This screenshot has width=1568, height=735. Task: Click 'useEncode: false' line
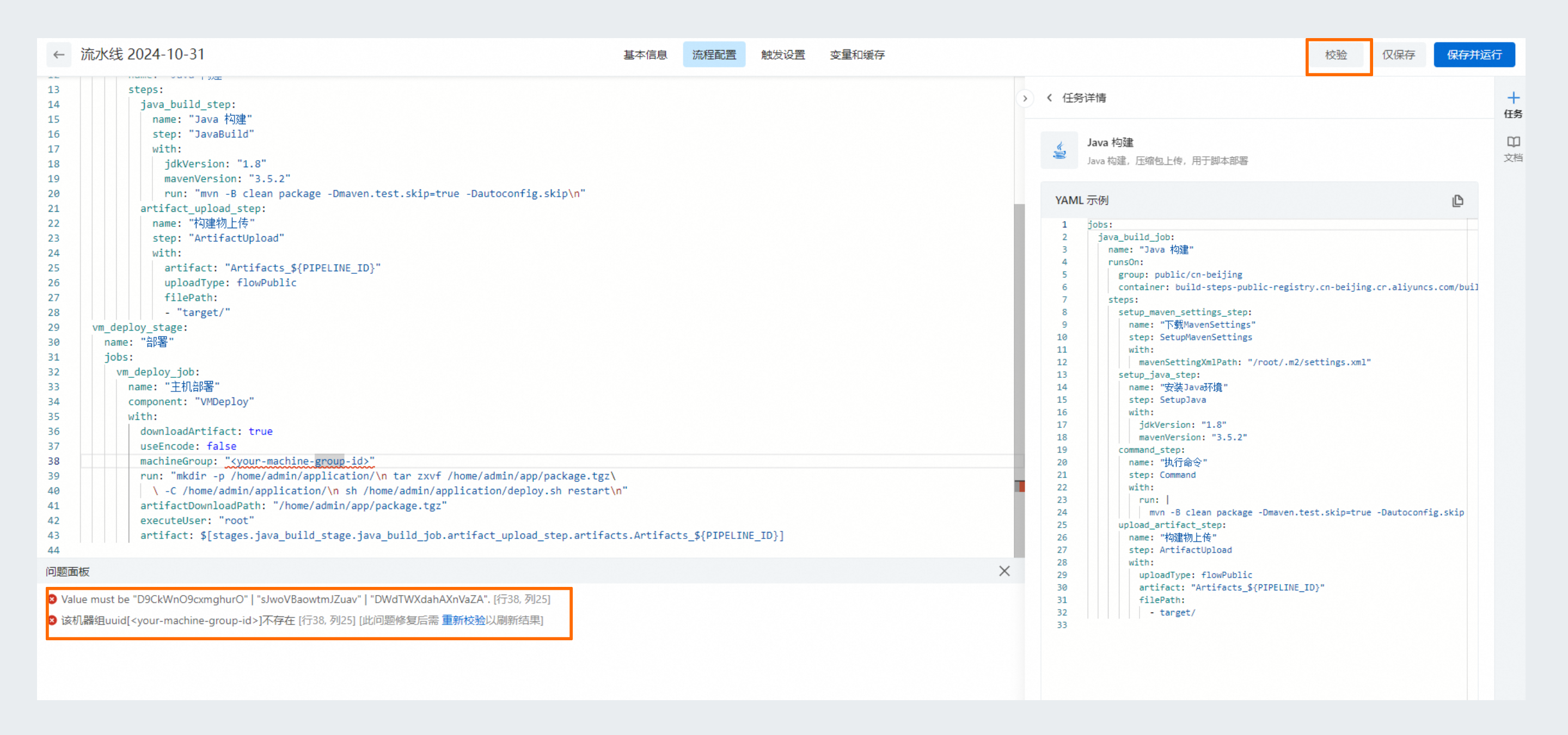[x=188, y=446]
